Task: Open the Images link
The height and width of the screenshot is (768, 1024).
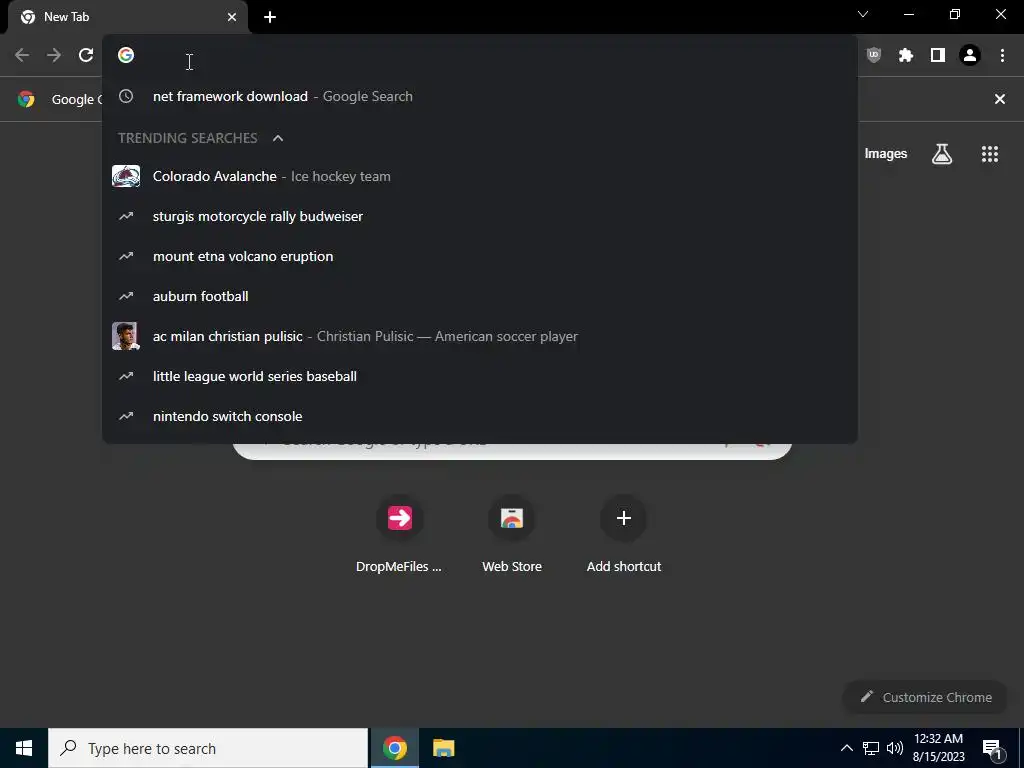Action: click(x=886, y=154)
